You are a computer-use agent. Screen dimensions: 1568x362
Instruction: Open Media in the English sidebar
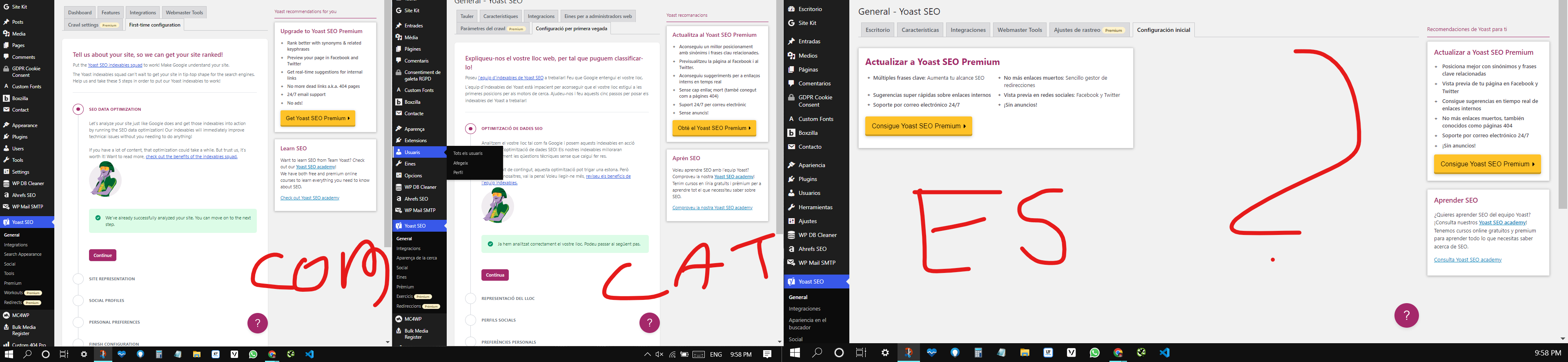pos(19,34)
